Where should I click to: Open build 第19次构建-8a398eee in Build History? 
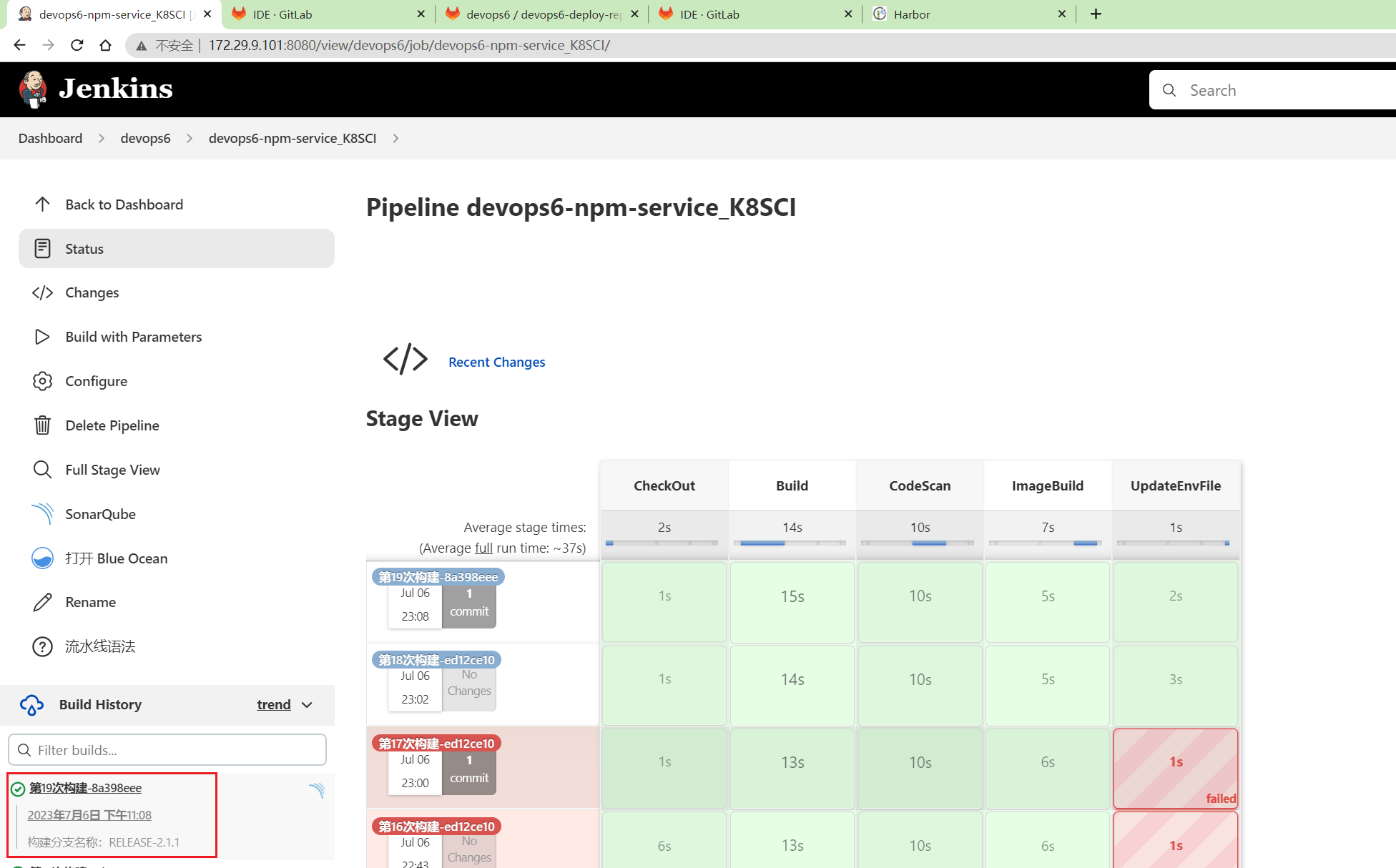[x=85, y=788]
